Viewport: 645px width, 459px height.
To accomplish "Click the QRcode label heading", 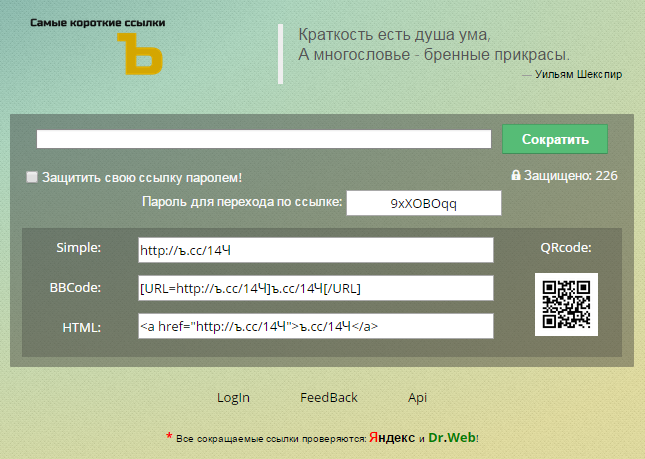I will click(566, 247).
